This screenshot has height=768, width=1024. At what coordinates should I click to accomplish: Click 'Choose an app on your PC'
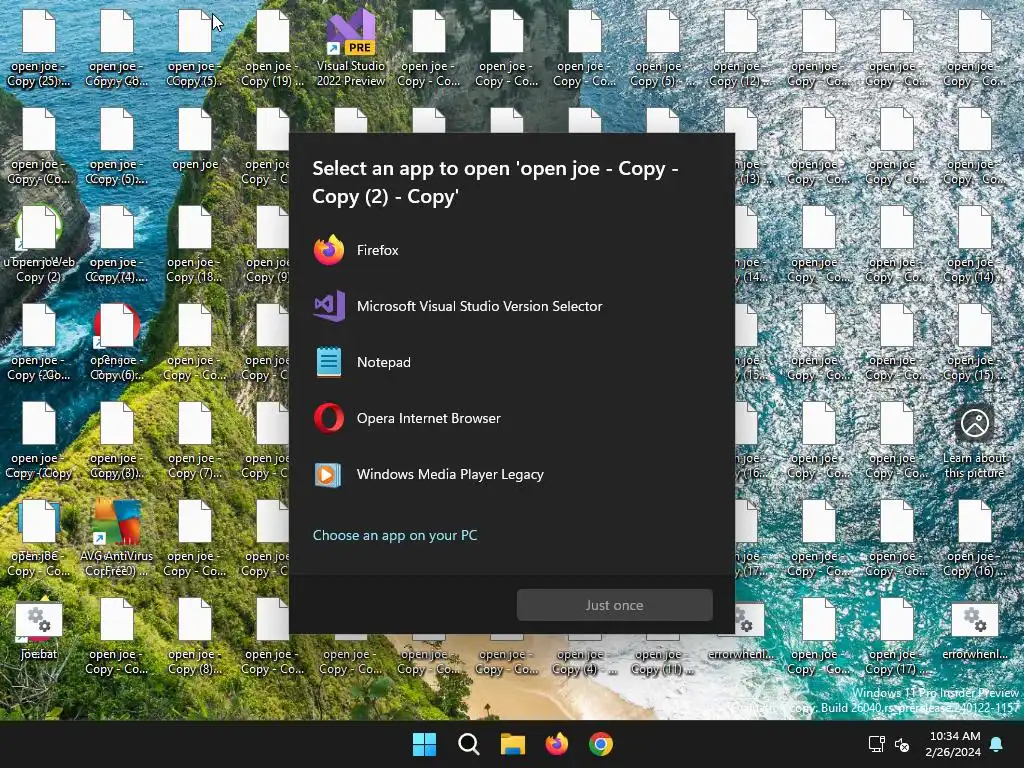395,536
